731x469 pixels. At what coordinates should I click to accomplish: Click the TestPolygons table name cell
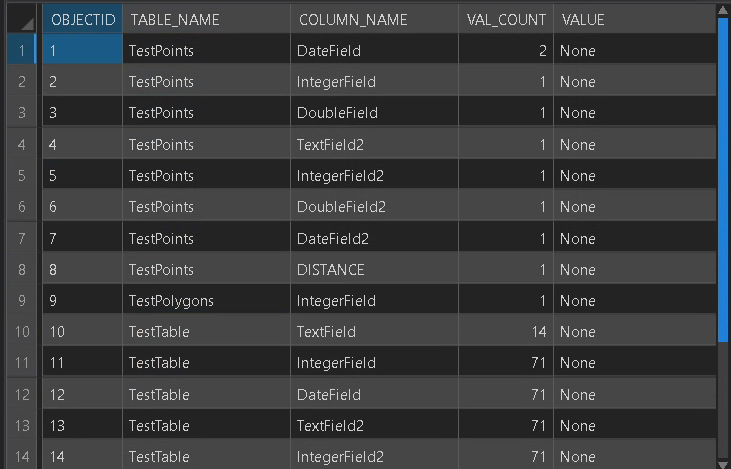(x=171, y=301)
